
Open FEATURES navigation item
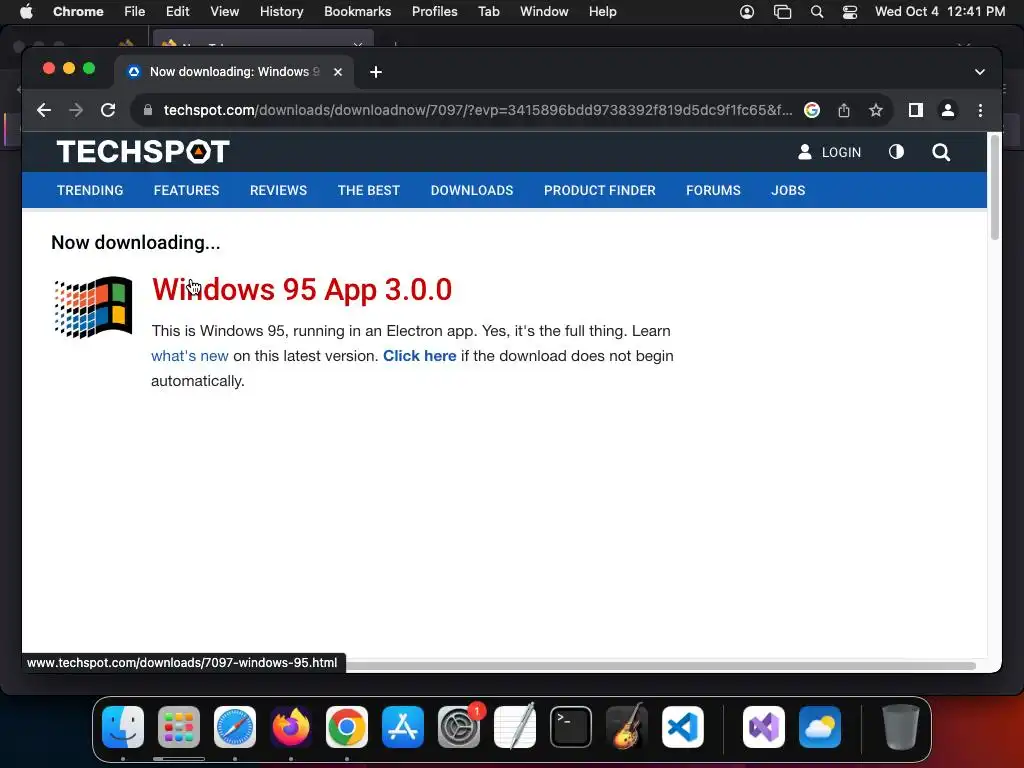click(186, 190)
